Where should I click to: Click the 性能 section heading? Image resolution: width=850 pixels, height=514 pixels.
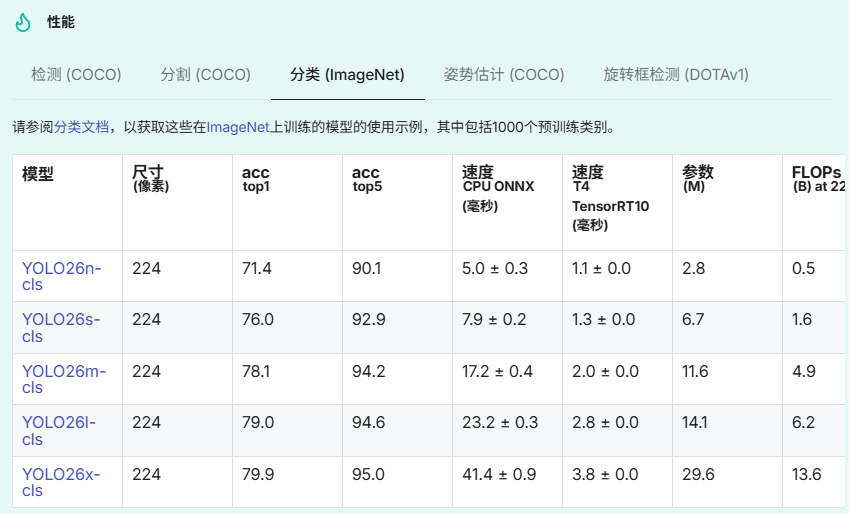point(61,22)
